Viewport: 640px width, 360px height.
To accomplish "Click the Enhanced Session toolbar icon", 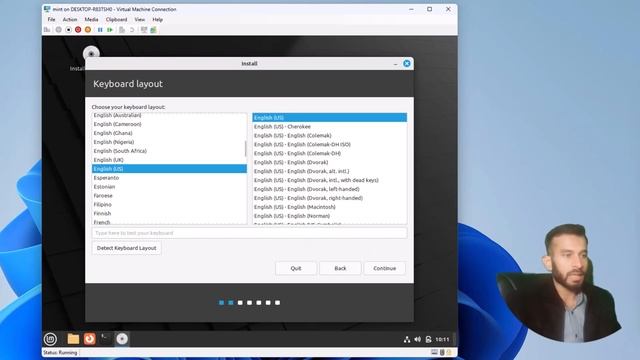I will 144,30.
